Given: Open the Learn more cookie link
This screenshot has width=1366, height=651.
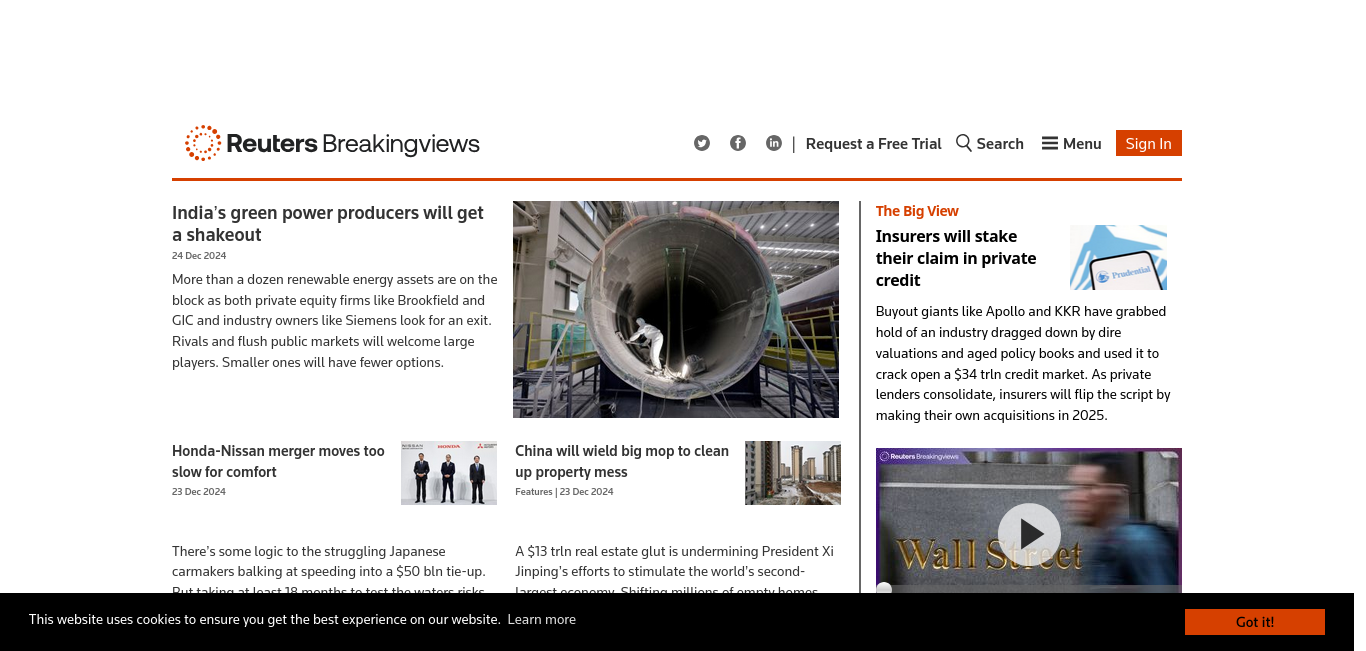Looking at the screenshot, I should click(542, 619).
